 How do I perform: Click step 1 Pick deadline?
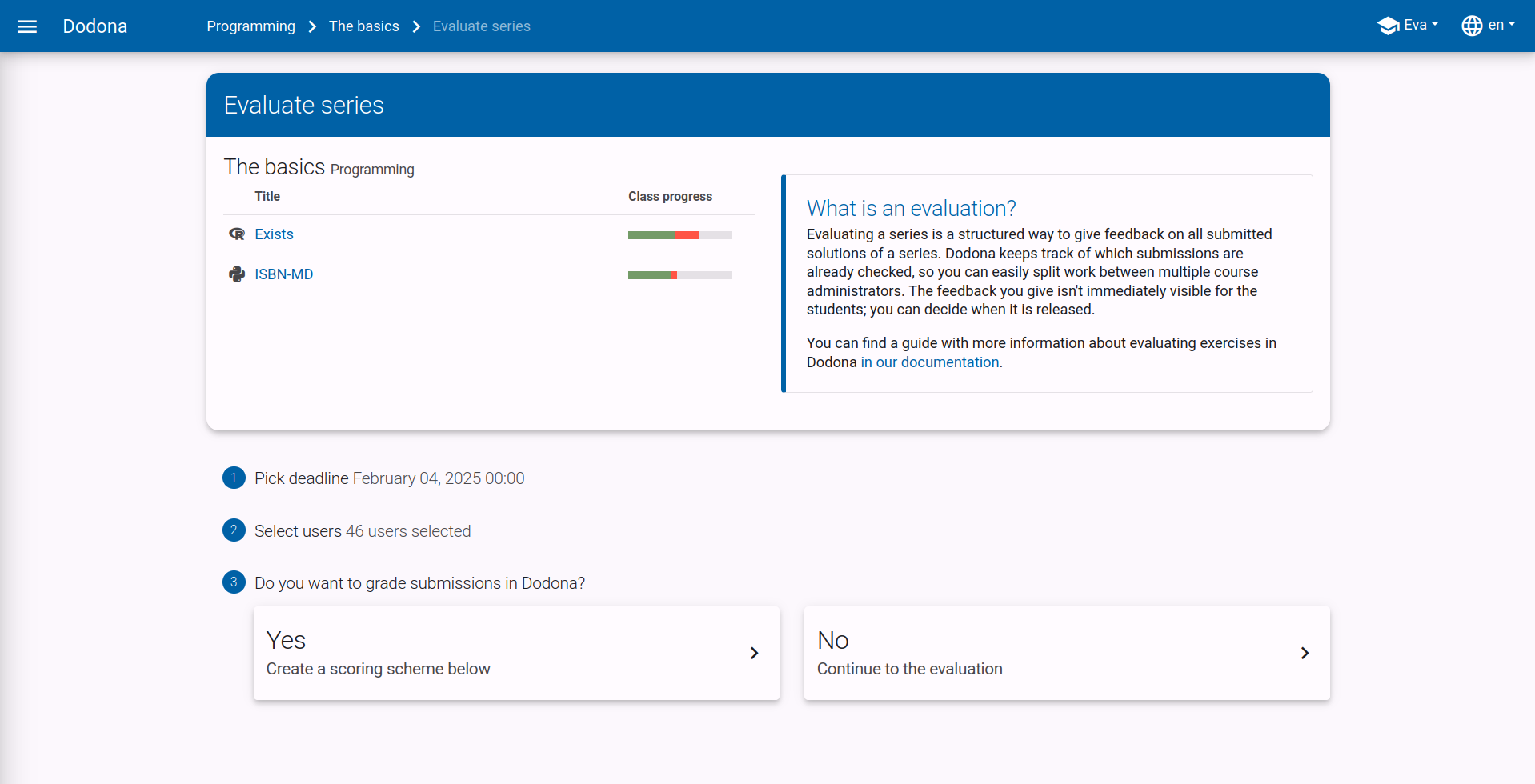point(301,478)
